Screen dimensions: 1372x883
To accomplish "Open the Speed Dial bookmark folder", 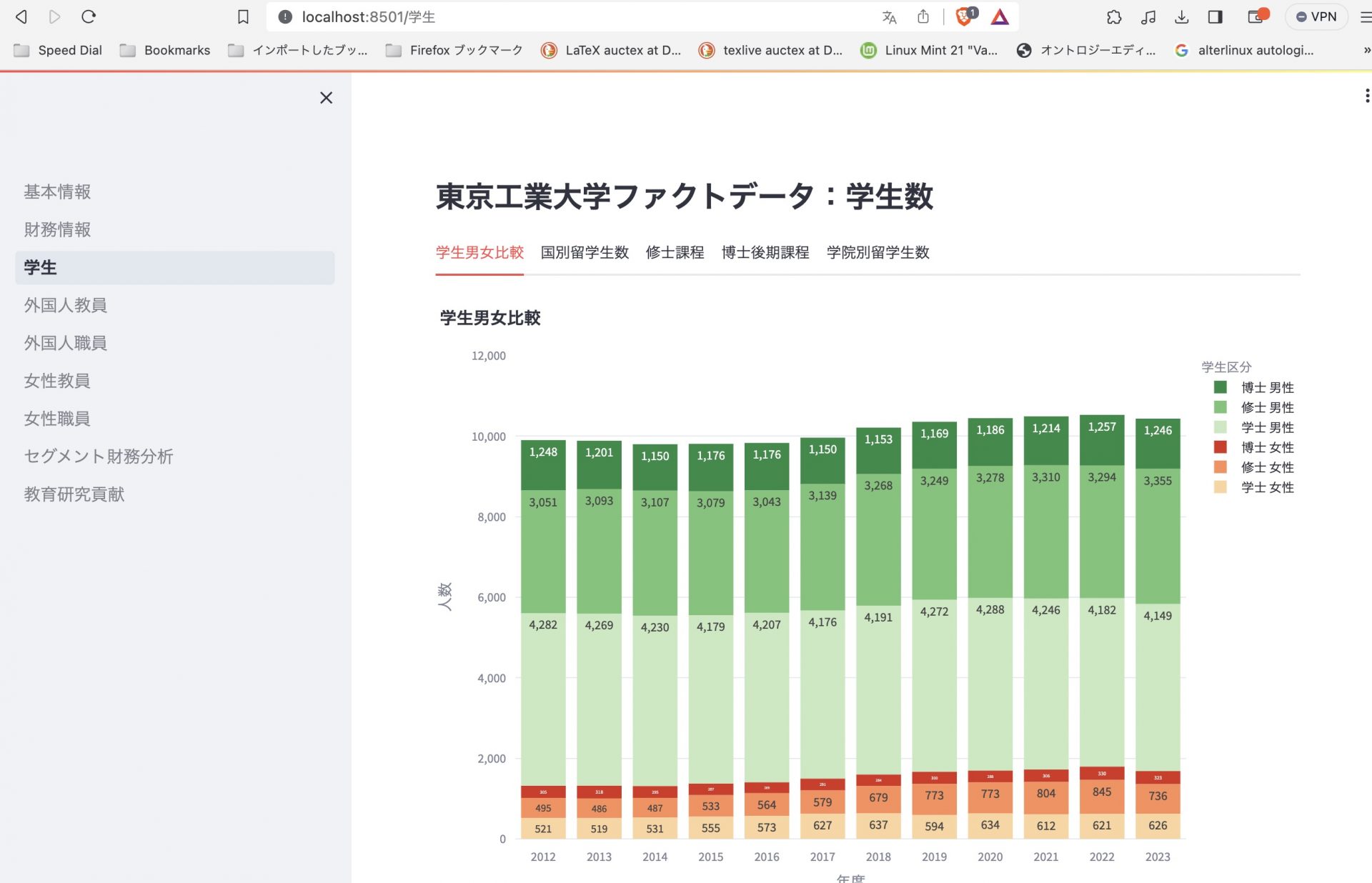I will pos(58,50).
